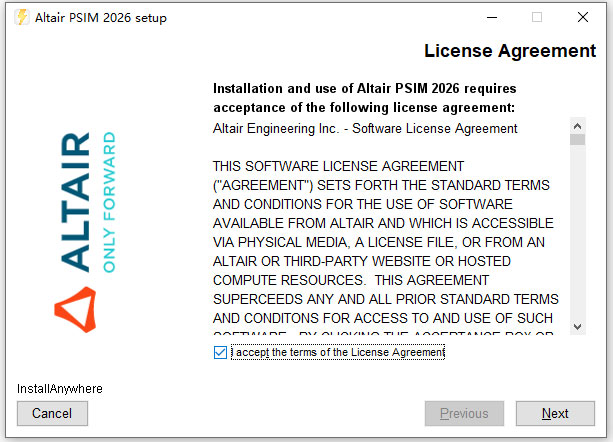Cancel the installation
The height and width of the screenshot is (442, 613).
click(52, 413)
